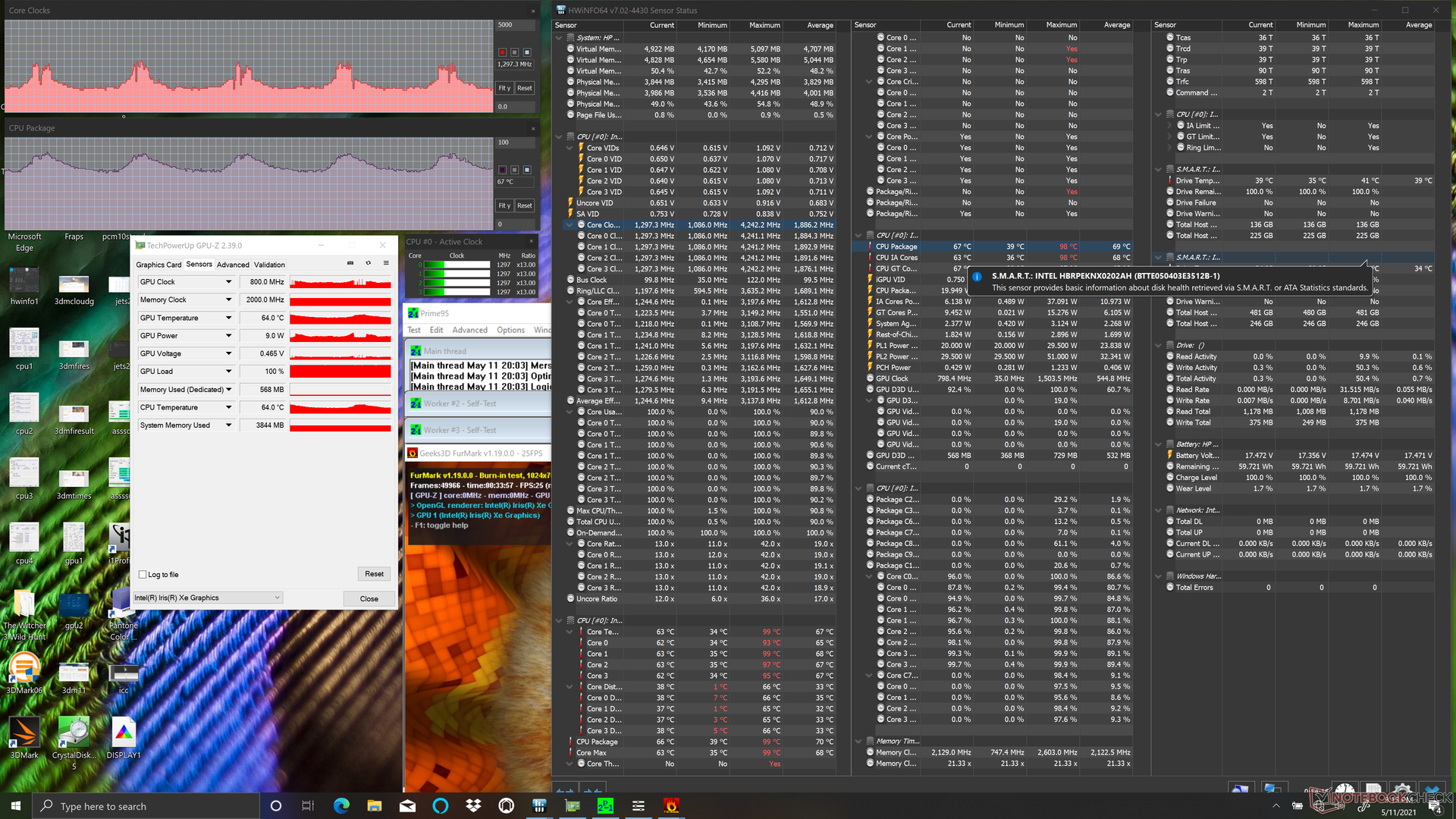Enable Log to file checkbox
The image size is (1456, 819).
point(143,575)
